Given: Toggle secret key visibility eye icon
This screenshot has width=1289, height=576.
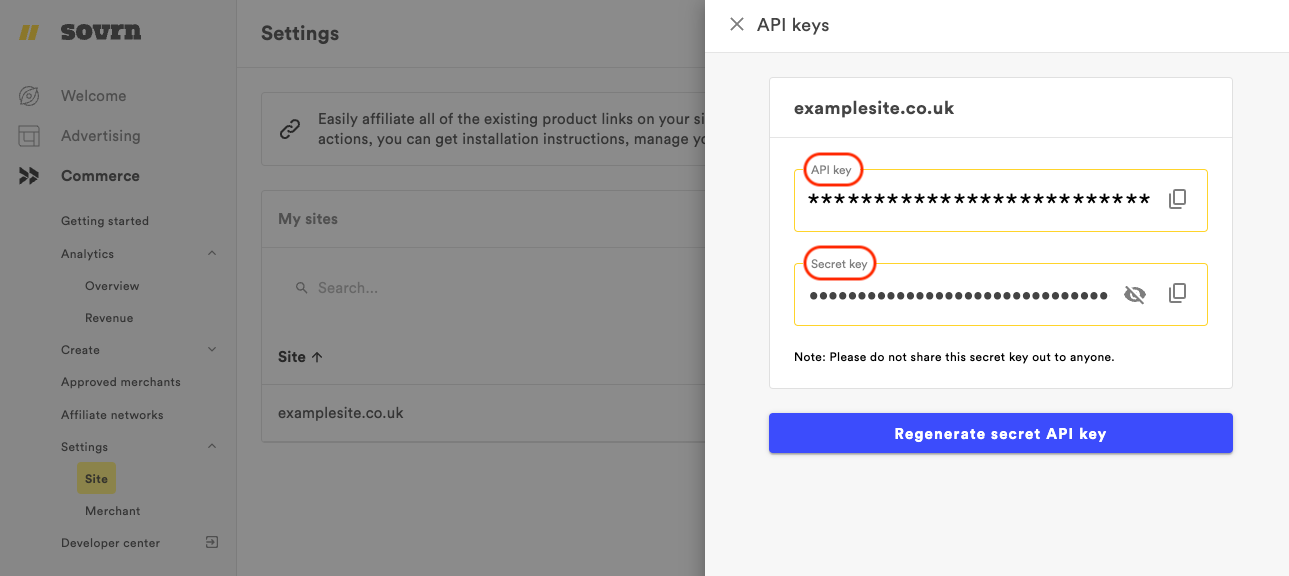Looking at the screenshot, I should (1134, 294).
